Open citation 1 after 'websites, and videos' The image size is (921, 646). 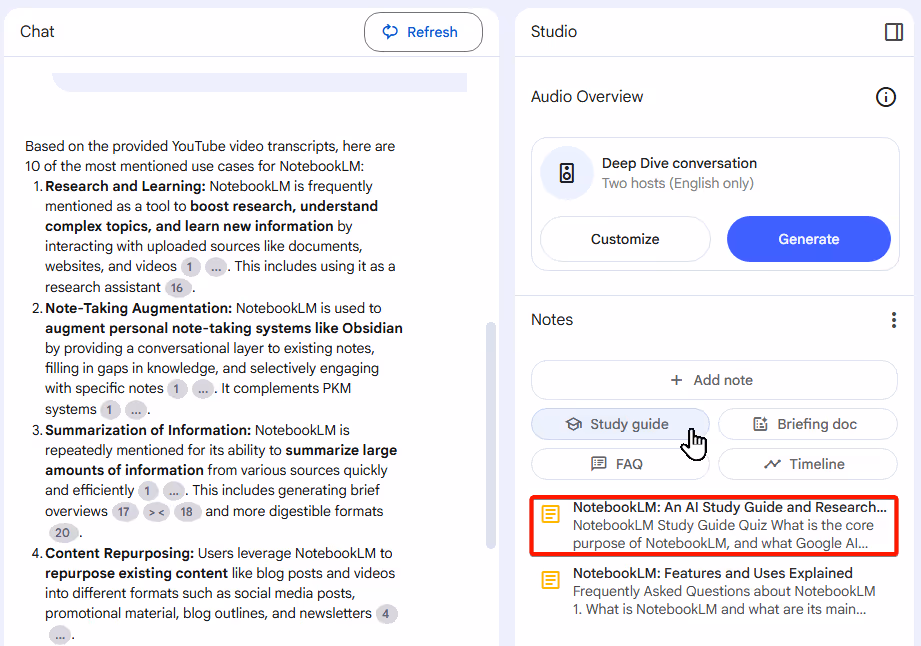click(190, 267)
